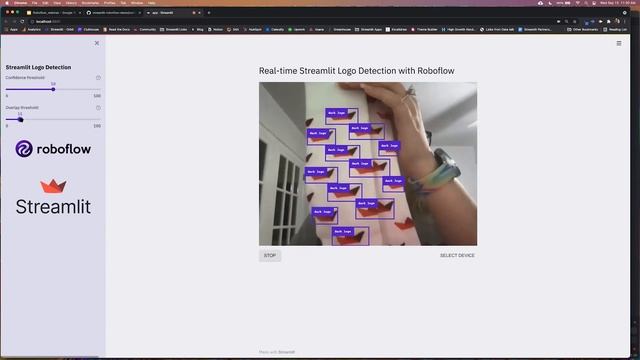The width and height of the screenshot is (640, 360).
Task: Open the Apps bookmark shortcut
Action: [11, 29]
